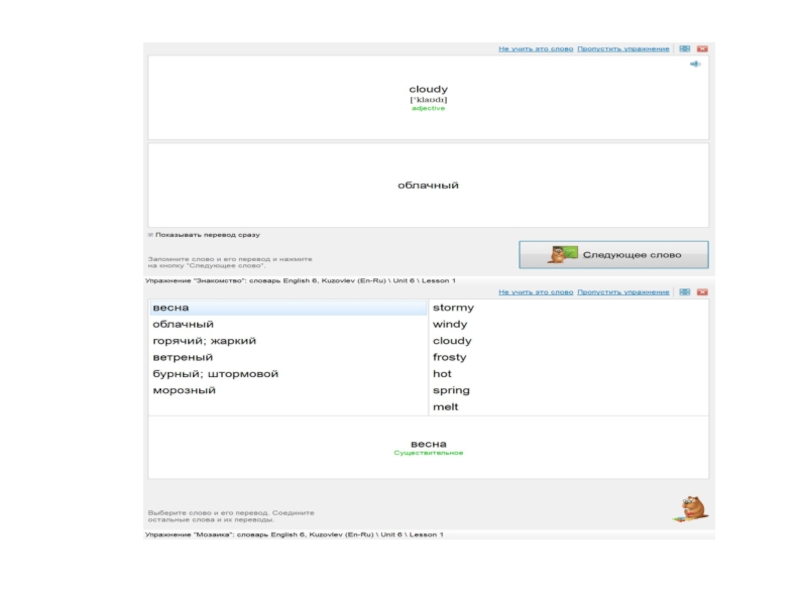Choose 'hot' in the right list
Screen dimensions: 800x600
point(568,373)
